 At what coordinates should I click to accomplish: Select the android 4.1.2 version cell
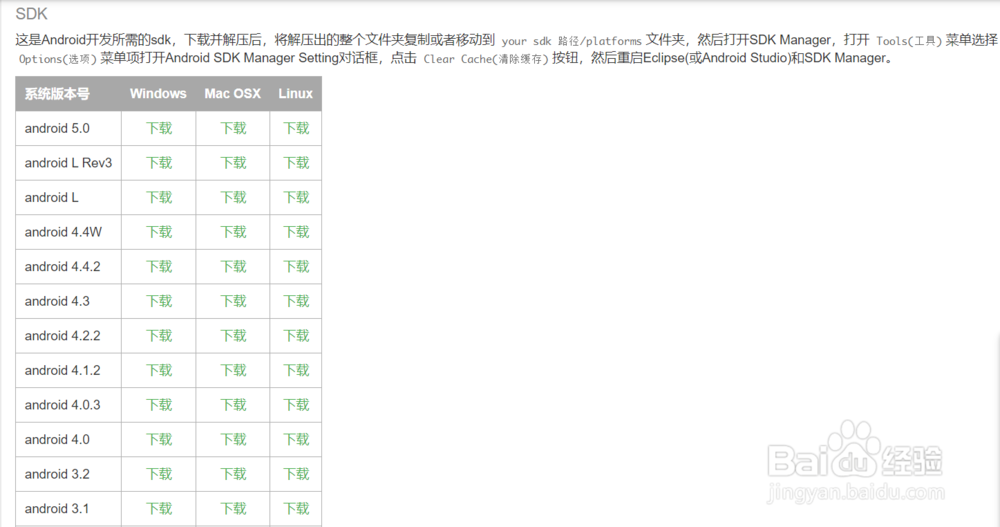(68, 369)
